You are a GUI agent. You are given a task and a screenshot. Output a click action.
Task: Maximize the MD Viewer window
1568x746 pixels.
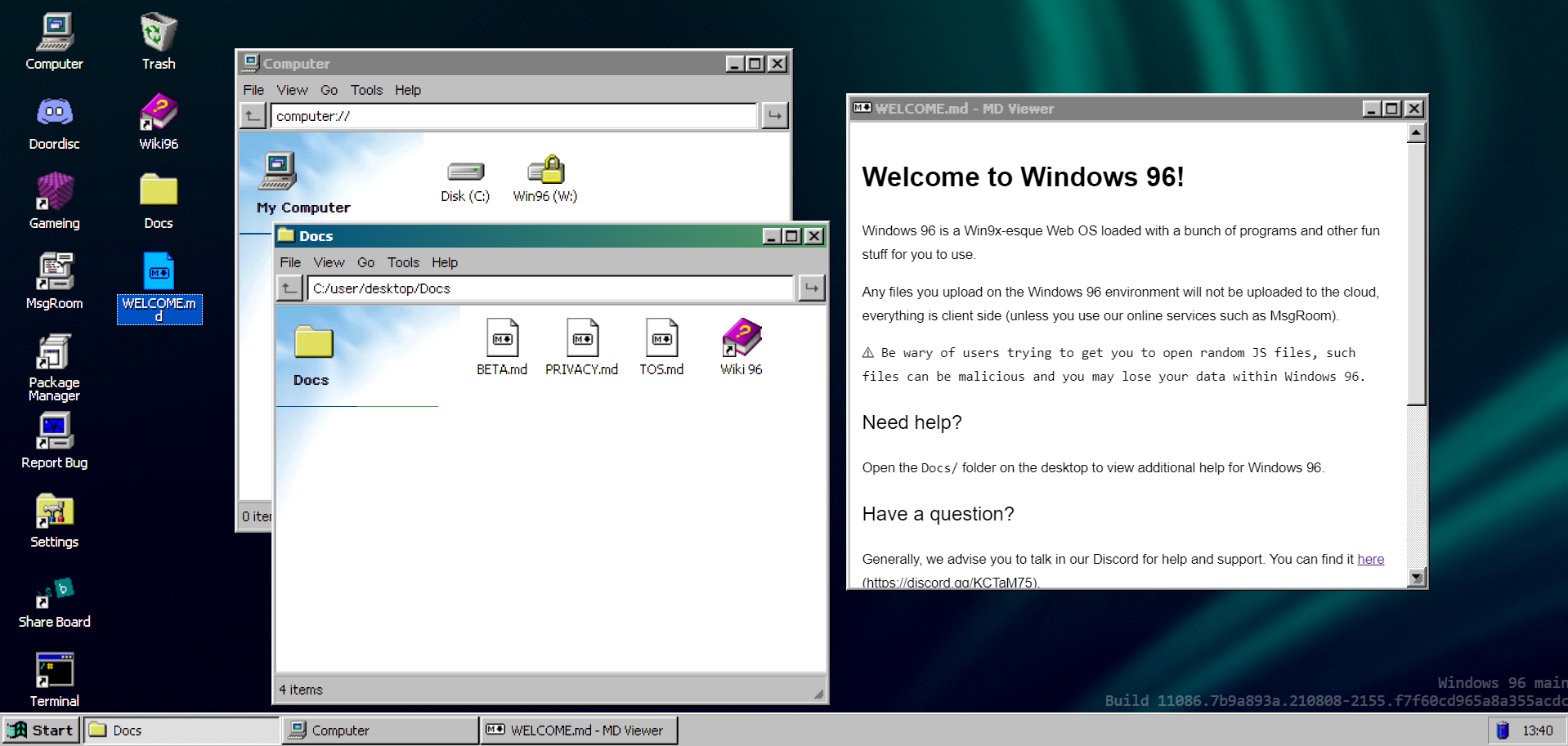1392,109
